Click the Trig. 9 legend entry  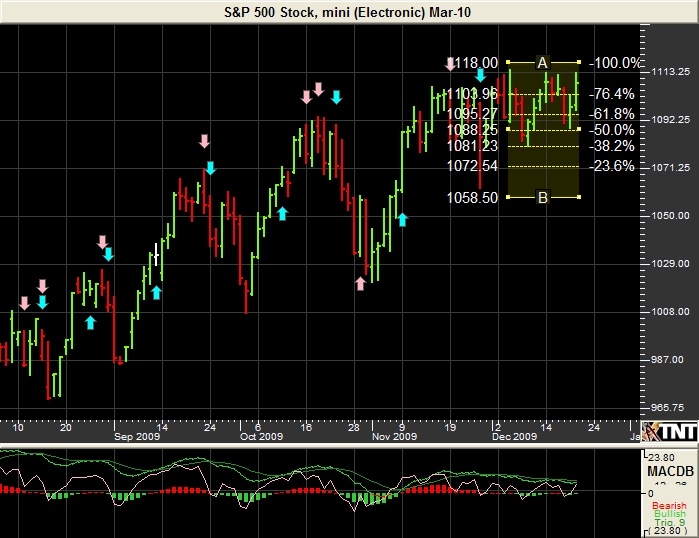tap(670, 522)
